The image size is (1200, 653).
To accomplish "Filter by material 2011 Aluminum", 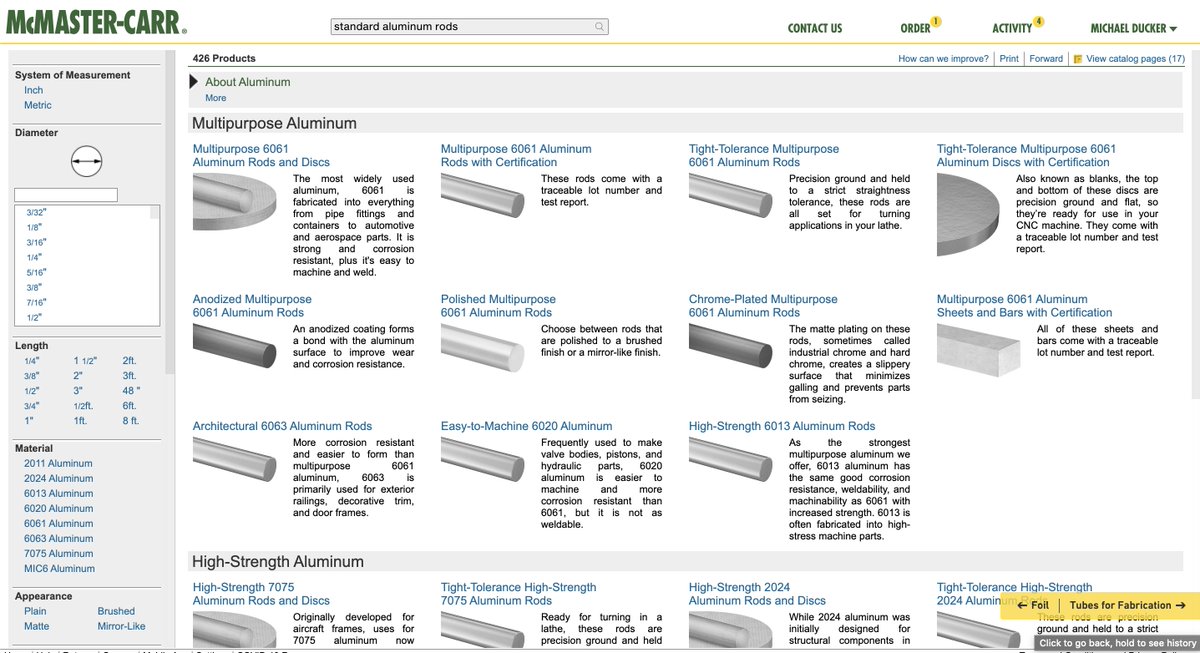I will coord(58,463).
